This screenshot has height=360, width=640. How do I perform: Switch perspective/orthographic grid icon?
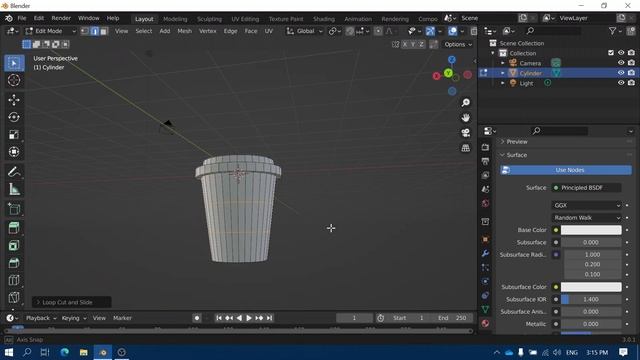[465, 148]
